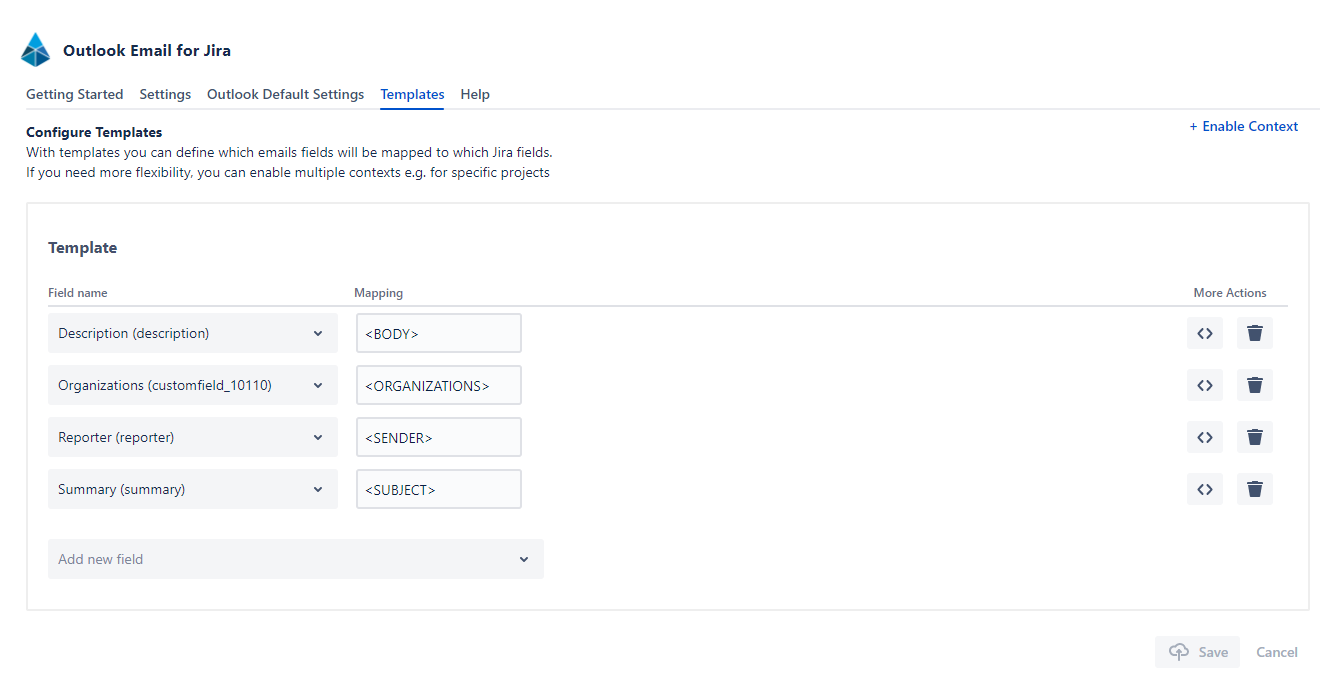Expand the Add new field dropdown
Image resolution: width=1320 pixels, height=682 pixels.
pyautogui.click(x=295, y=559)
